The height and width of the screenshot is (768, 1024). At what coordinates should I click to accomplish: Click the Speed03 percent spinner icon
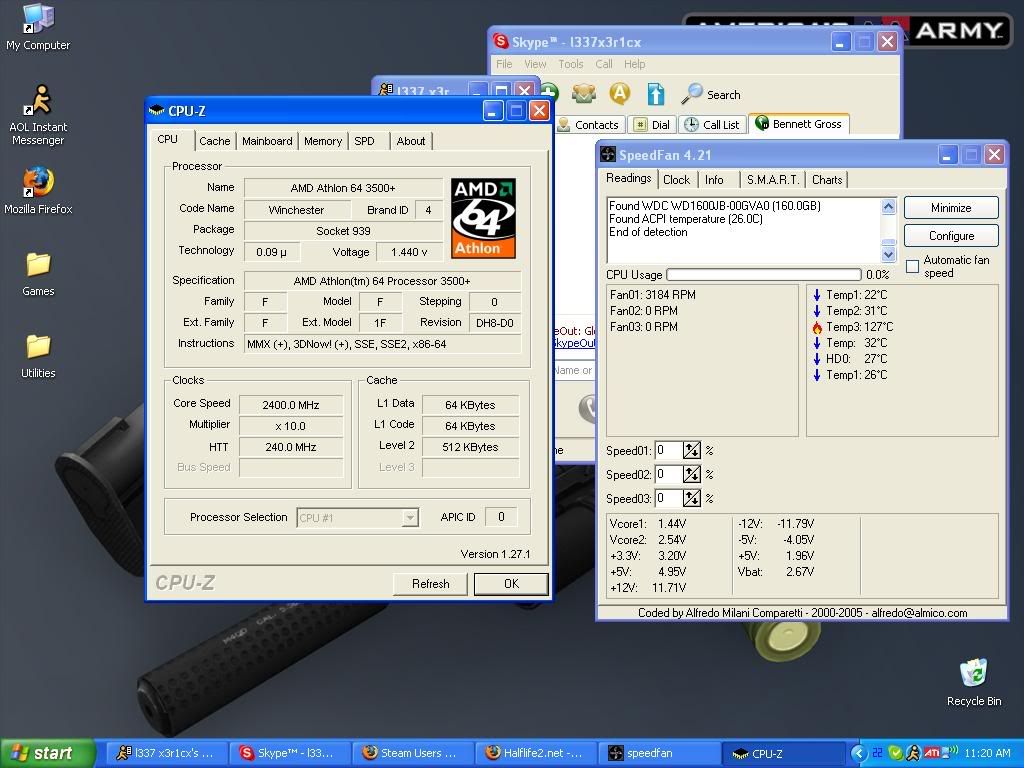click(692, 498)
